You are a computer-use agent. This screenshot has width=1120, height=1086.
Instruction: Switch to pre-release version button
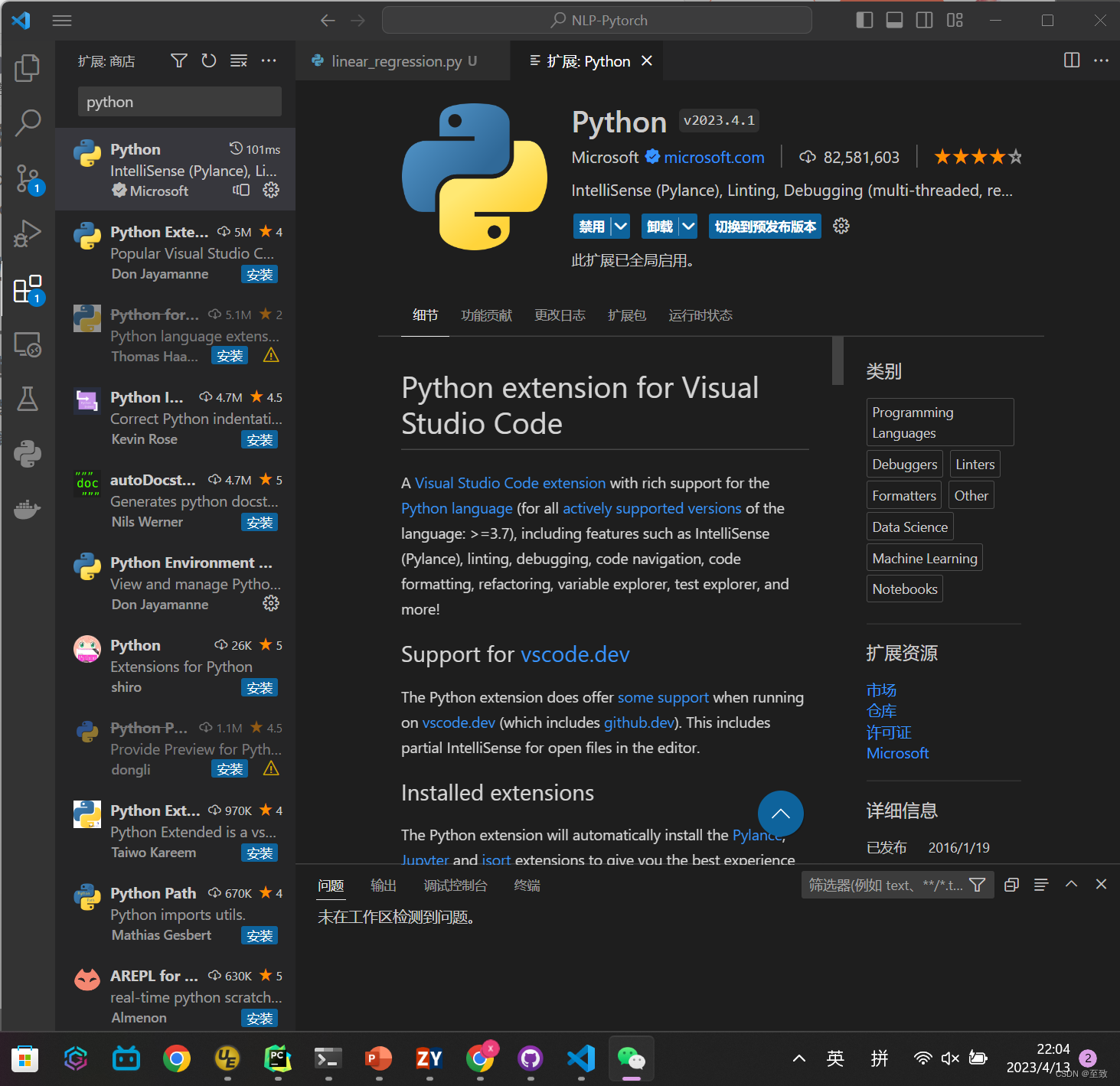766,226
